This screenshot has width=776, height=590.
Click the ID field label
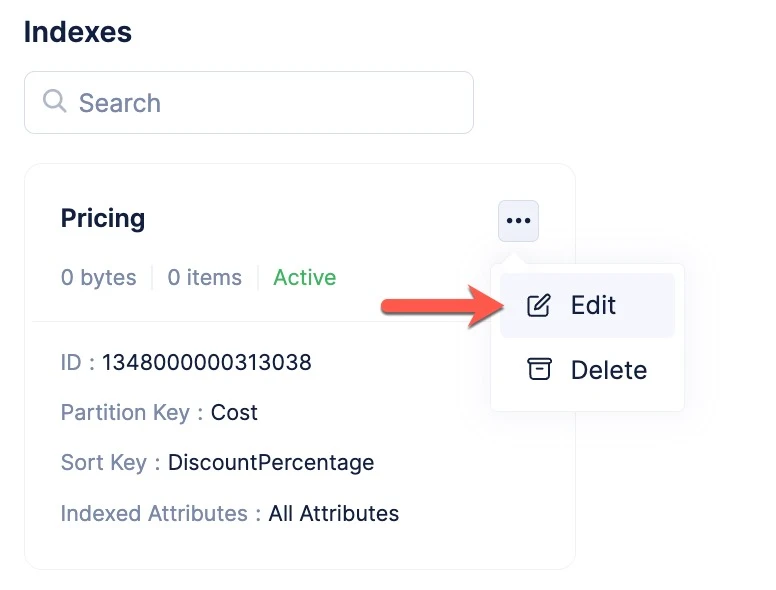click(x=71, y=362)
